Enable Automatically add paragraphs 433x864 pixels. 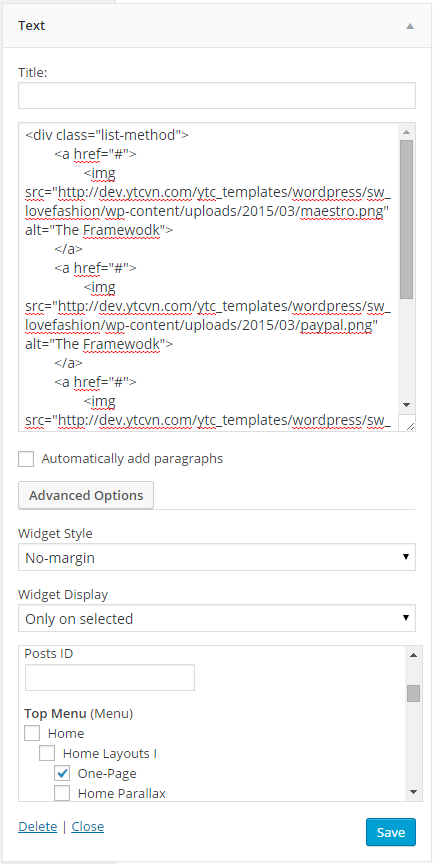26,459
